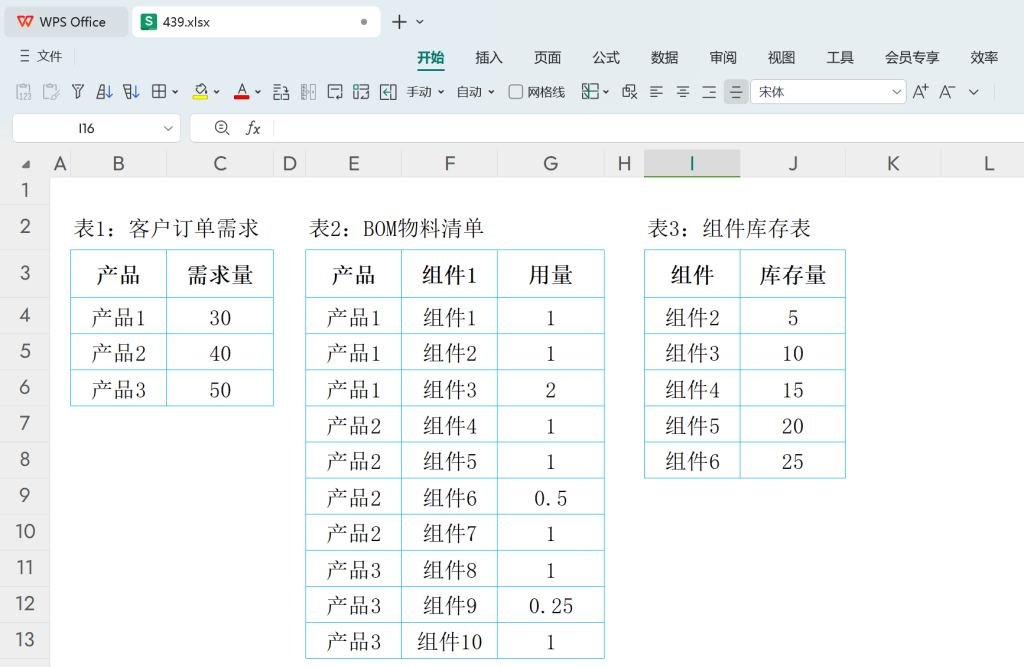
Task: Align text center horizontally
Action: [x=682, y=92]
